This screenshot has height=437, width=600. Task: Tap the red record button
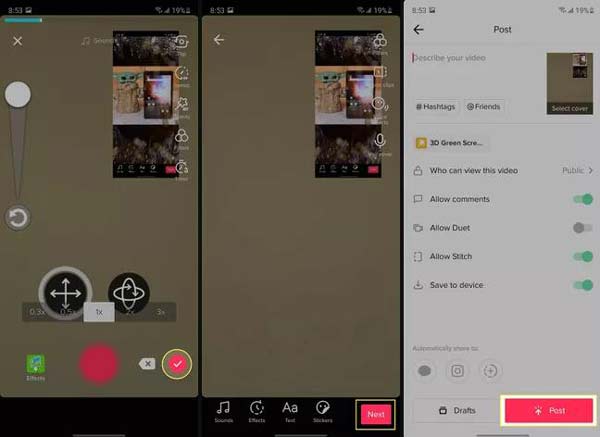click(x=100, y=365)
